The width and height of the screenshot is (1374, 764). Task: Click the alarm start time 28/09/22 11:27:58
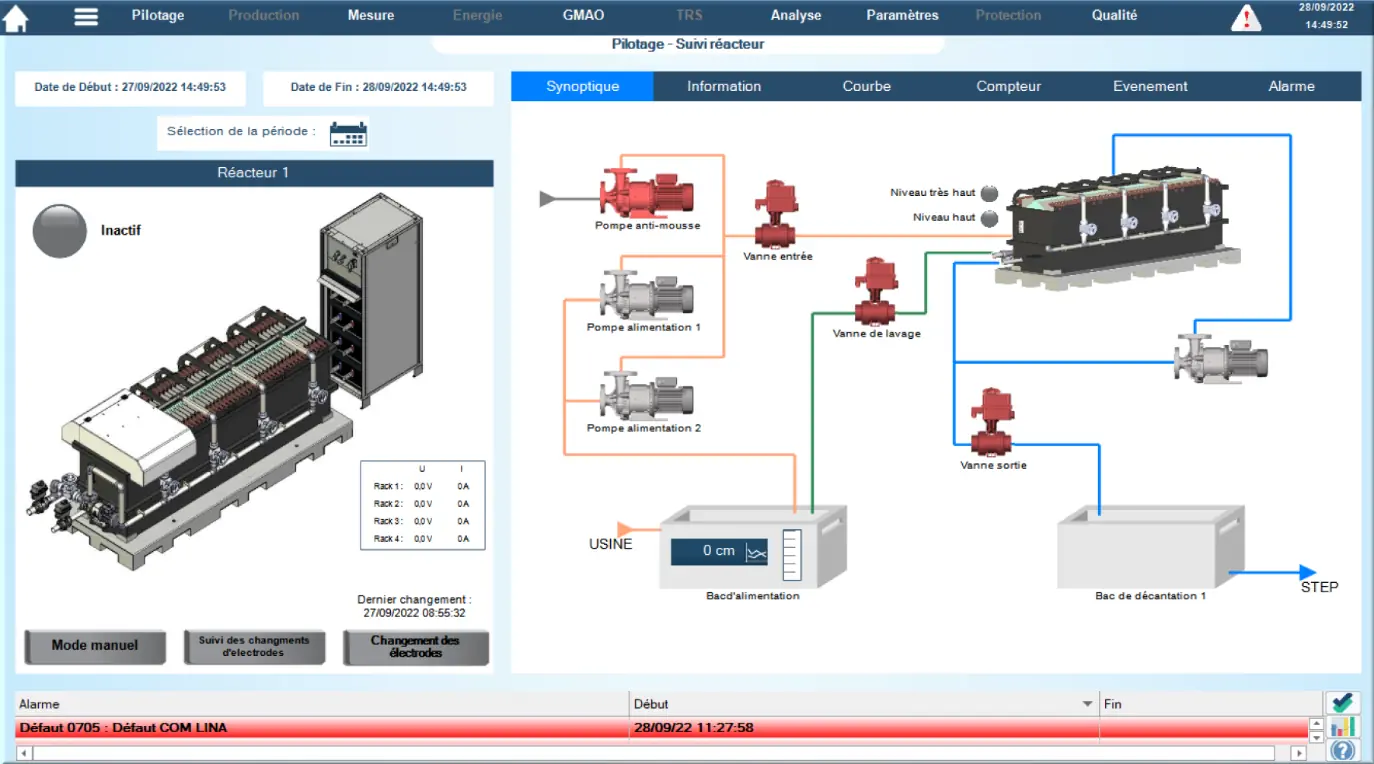693,728
